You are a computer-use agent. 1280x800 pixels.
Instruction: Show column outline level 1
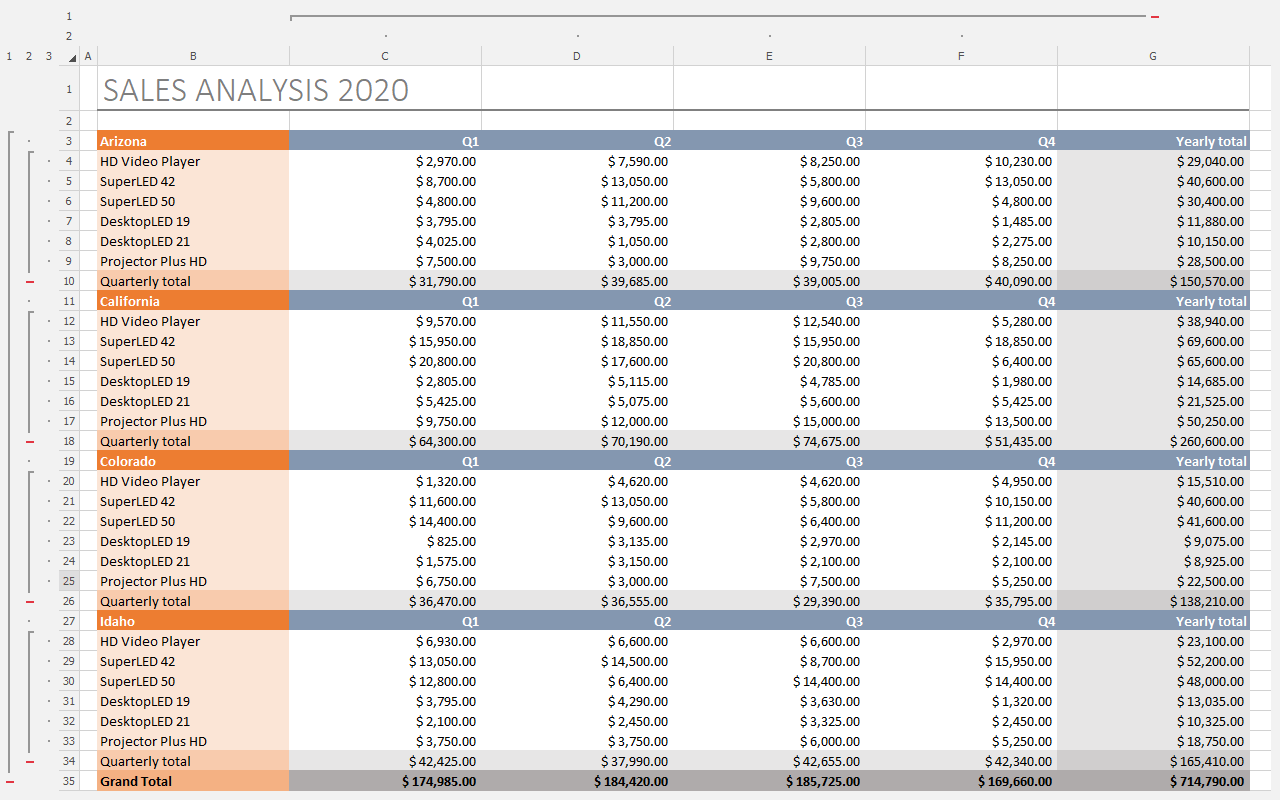69,16
